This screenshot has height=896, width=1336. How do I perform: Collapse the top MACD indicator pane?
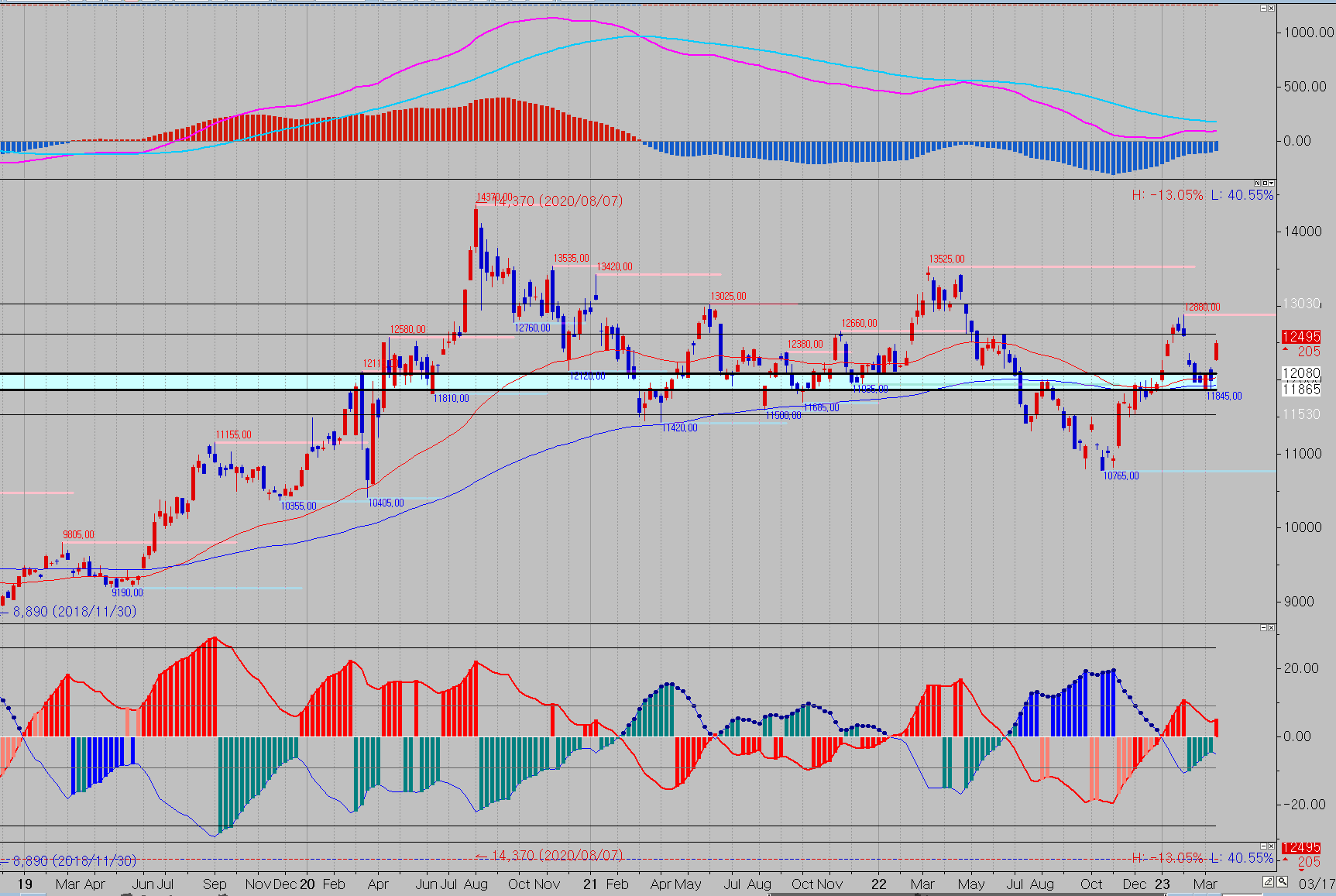1263,8
